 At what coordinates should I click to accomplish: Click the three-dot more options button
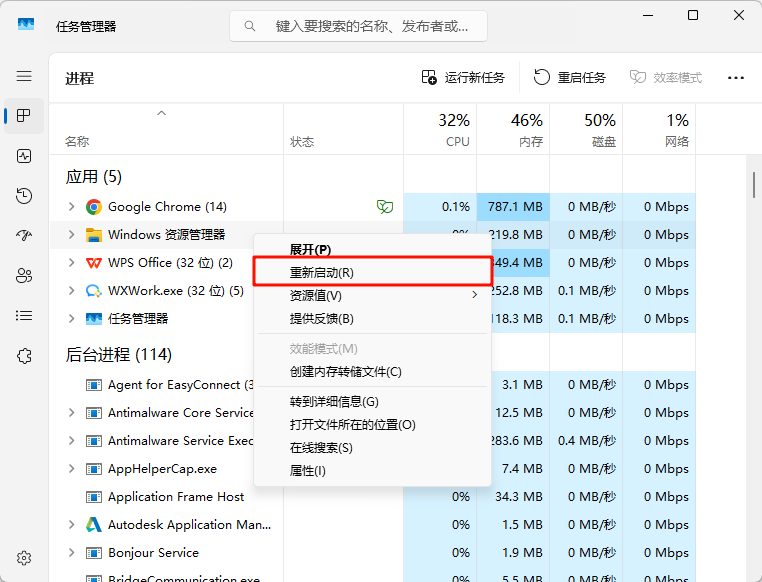[x=736, y=78]
